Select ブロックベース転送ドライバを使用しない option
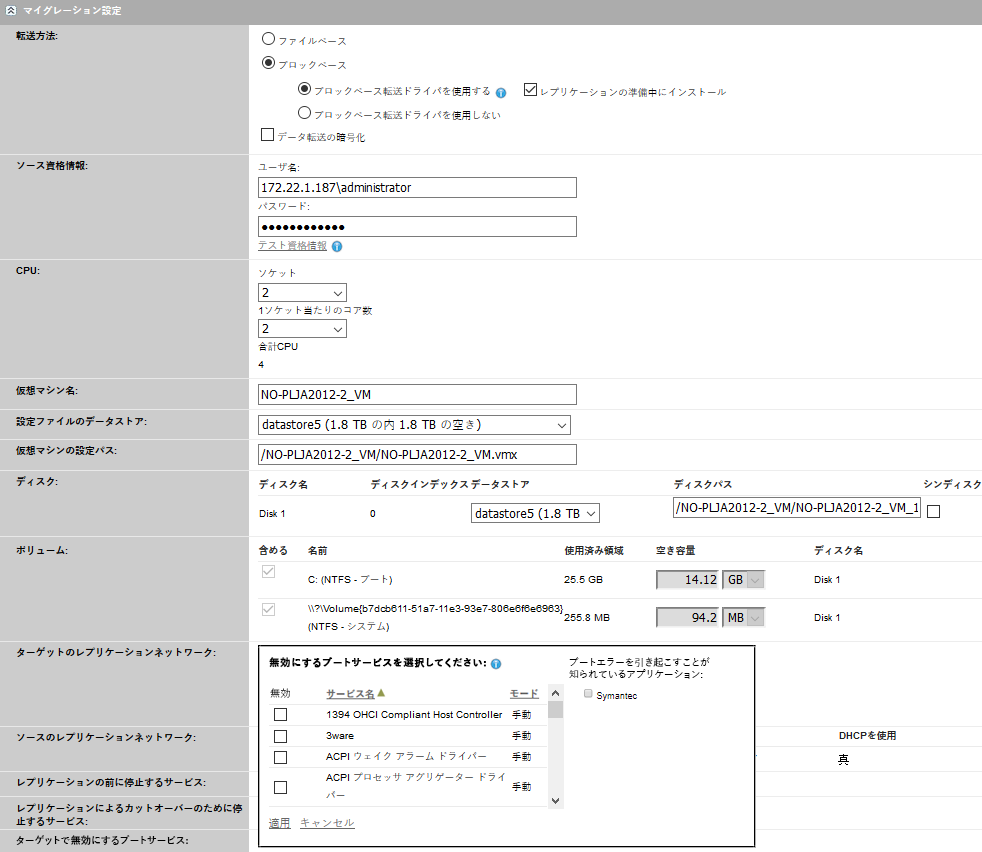 point(305,114)
